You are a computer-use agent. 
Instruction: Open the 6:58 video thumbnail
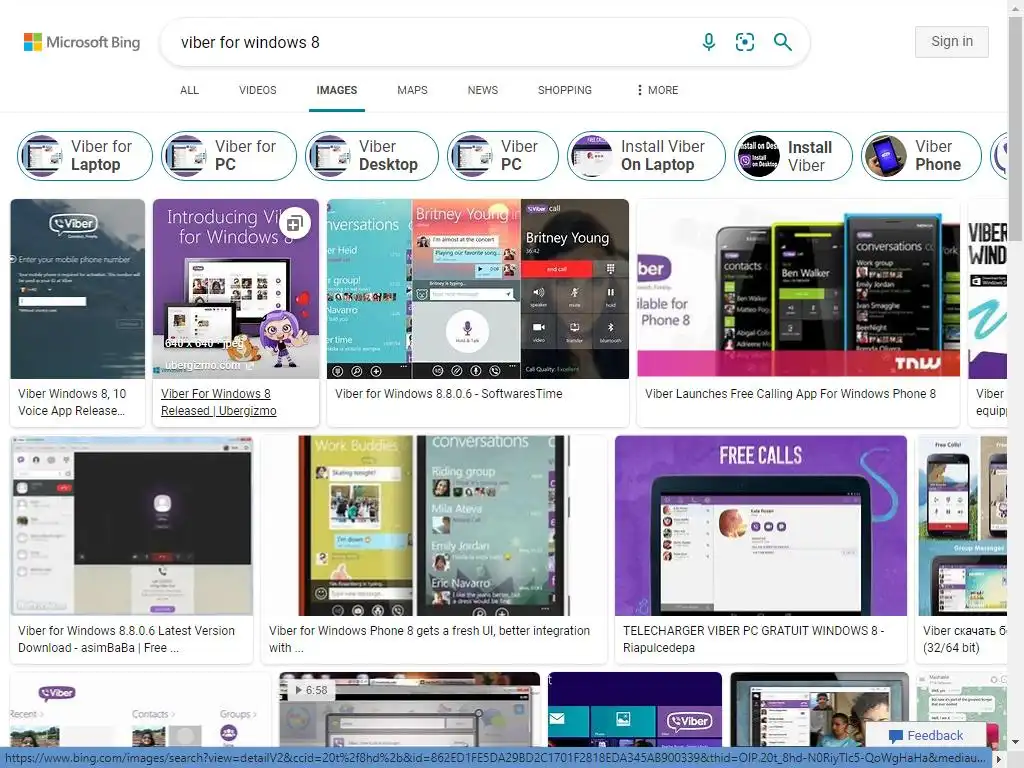(409, 709)
